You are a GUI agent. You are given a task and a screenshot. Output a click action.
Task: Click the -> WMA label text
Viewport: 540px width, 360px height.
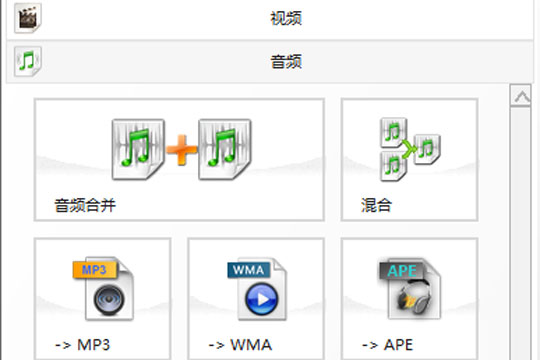click(x=240, y=345)
